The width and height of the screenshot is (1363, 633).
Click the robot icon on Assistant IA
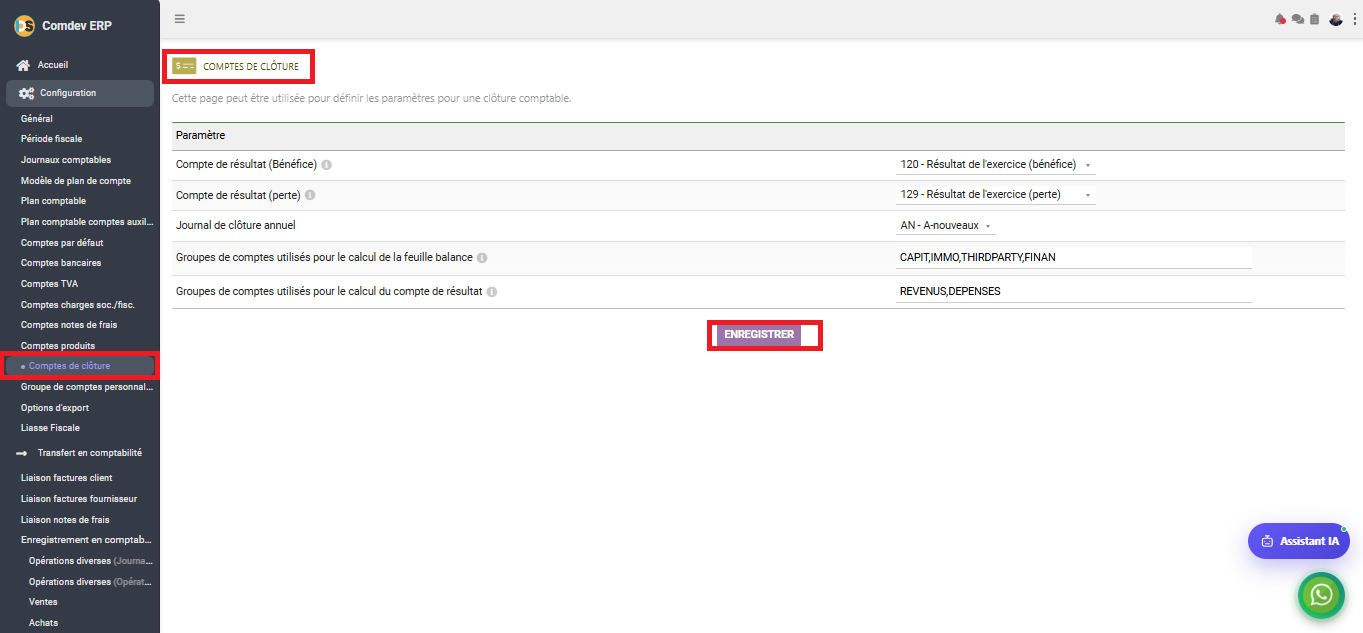tap(1268, 541)
